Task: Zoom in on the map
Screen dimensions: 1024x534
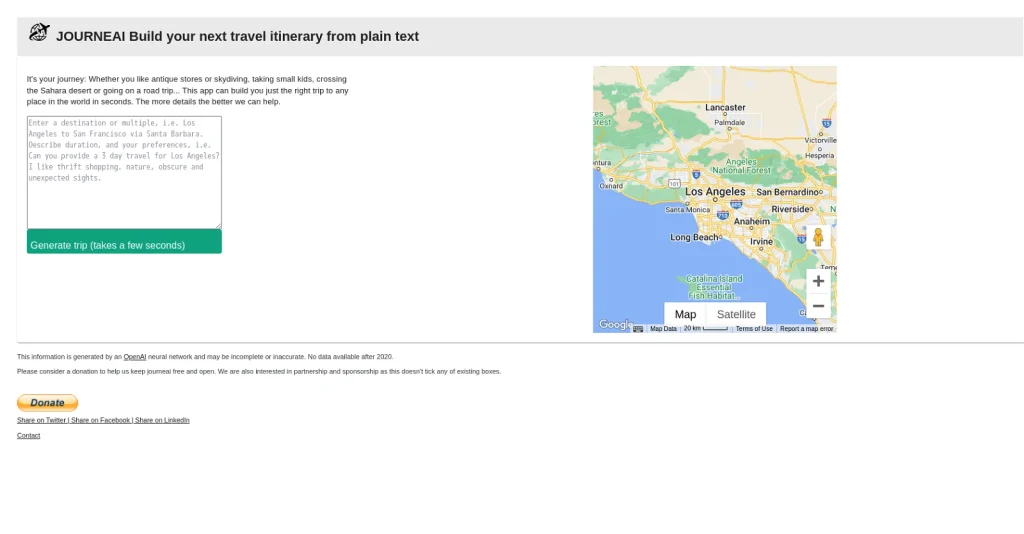Action: 818,281
